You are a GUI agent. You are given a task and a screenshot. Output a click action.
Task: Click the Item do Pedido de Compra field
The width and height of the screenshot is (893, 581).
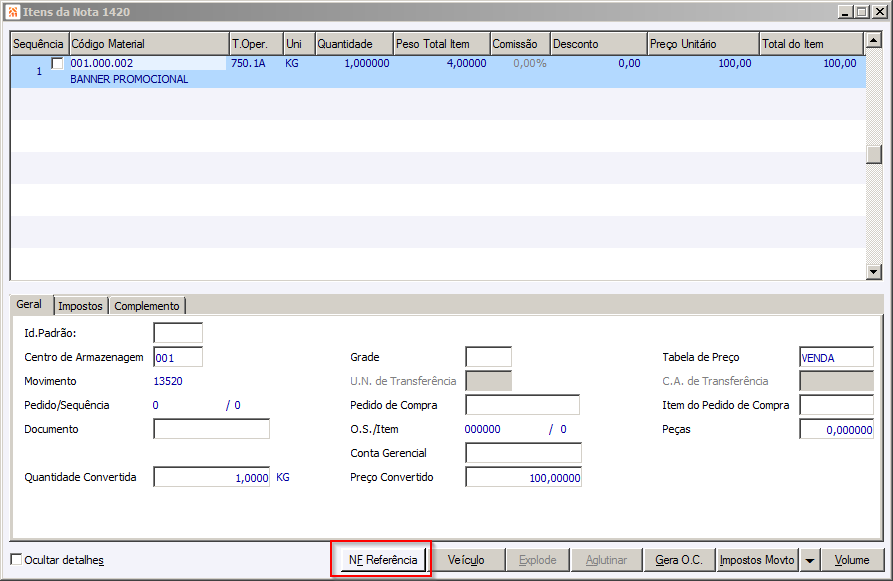tap(837, 405)
